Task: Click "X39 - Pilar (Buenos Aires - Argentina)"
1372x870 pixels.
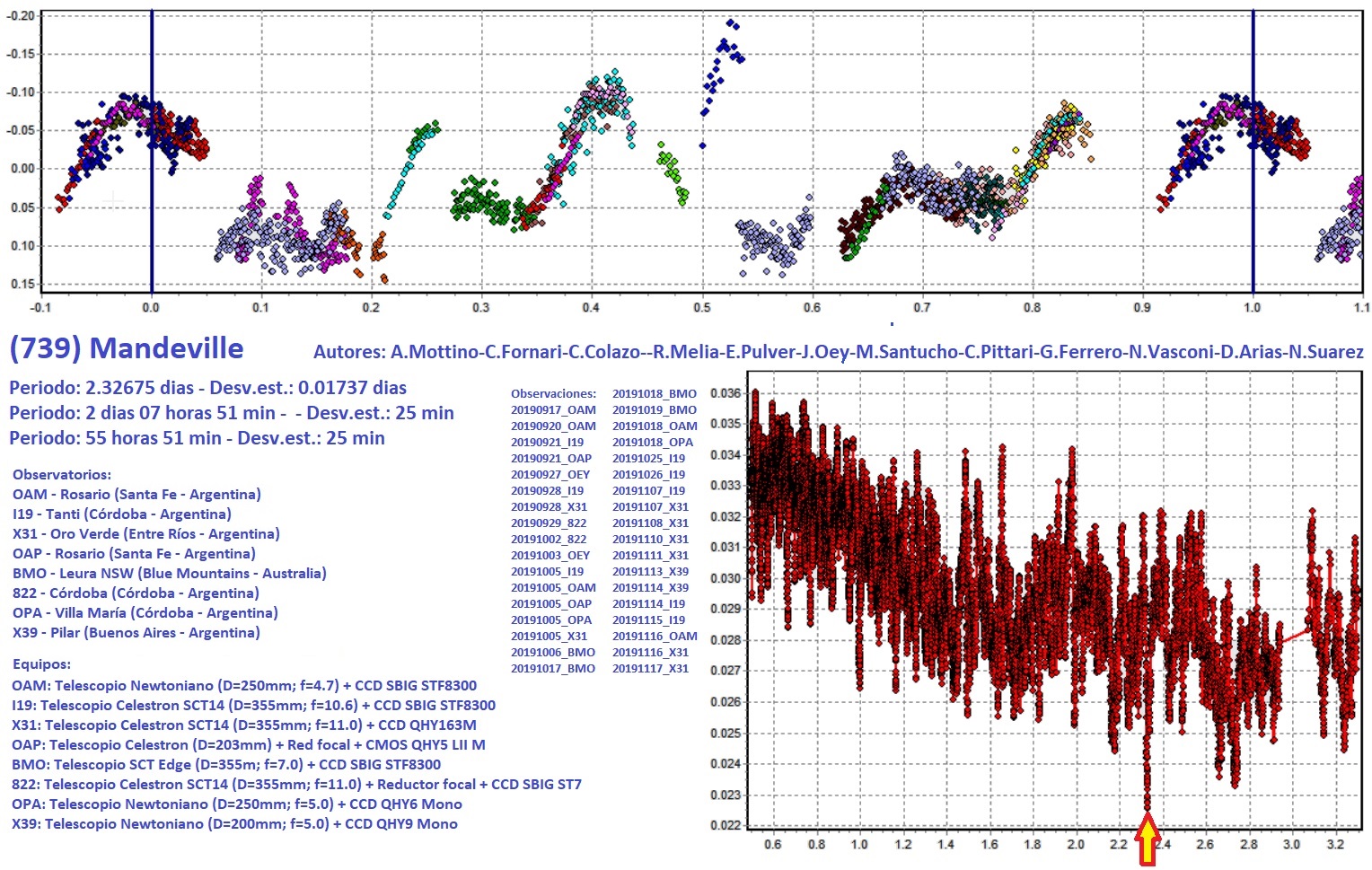Action: tap(136, 632)
